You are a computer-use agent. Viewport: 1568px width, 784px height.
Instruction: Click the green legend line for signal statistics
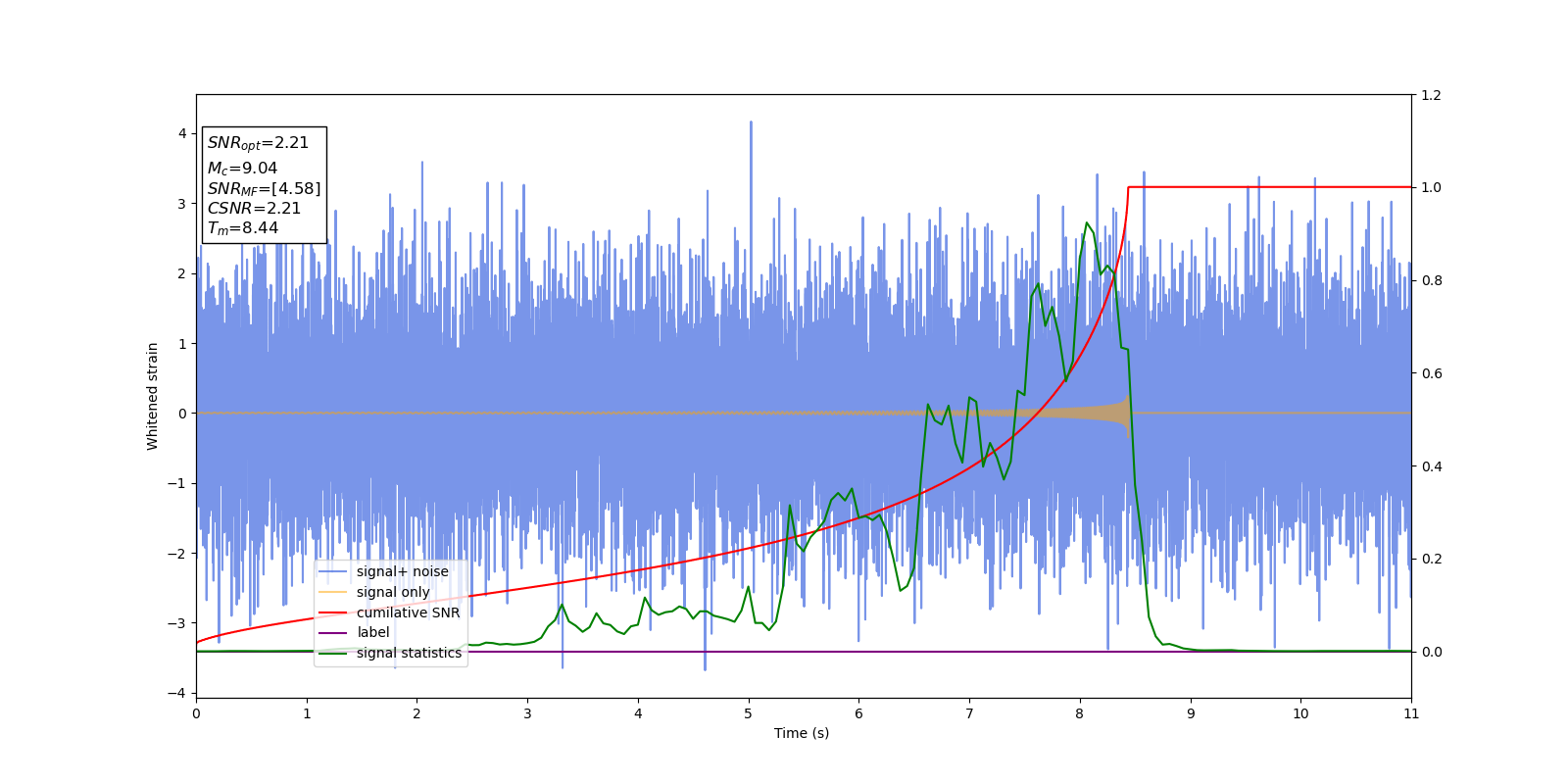point(333,653)
